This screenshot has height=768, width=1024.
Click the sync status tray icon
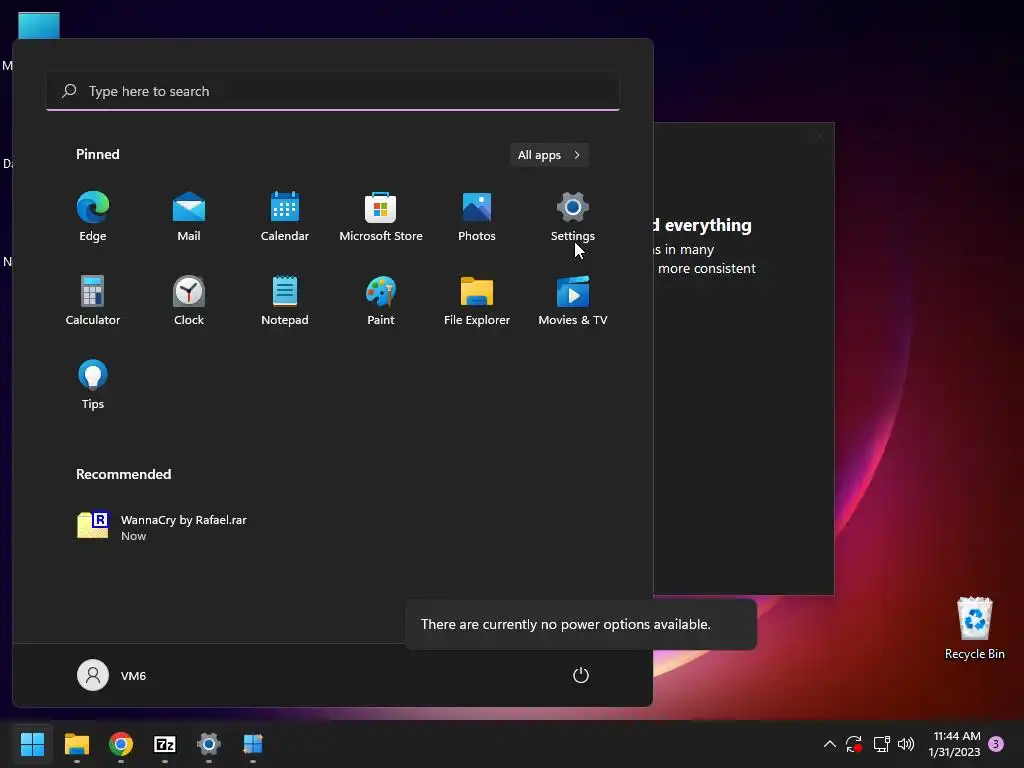854,744
